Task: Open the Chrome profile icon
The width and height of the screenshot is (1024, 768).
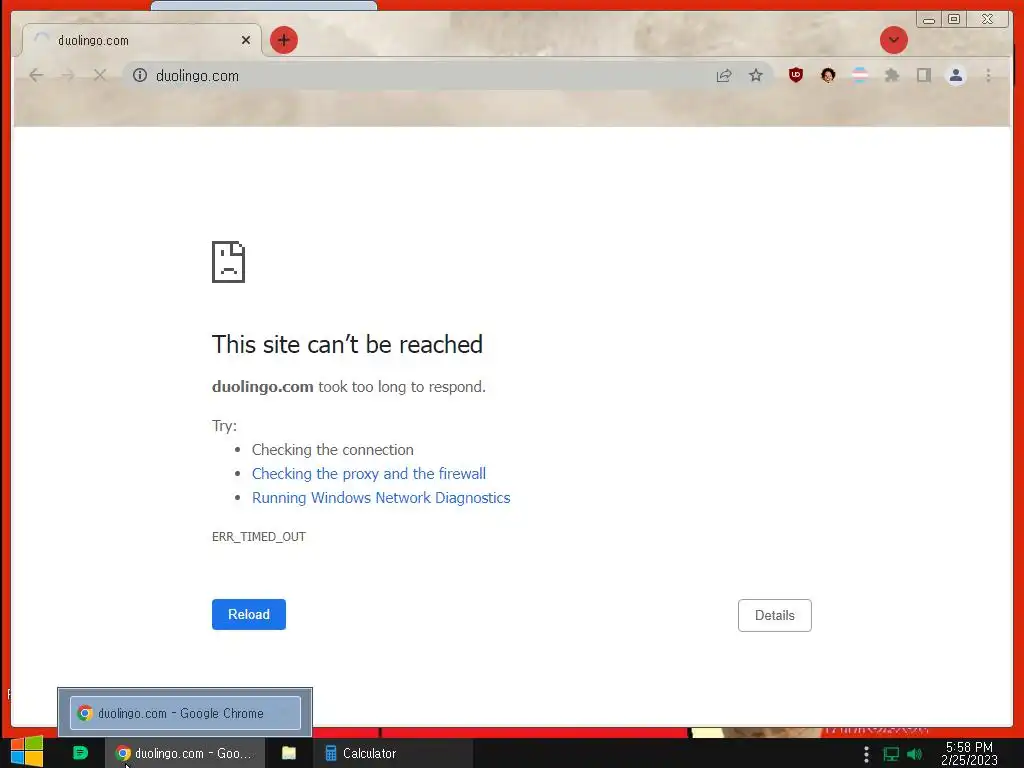Action: 955,76
